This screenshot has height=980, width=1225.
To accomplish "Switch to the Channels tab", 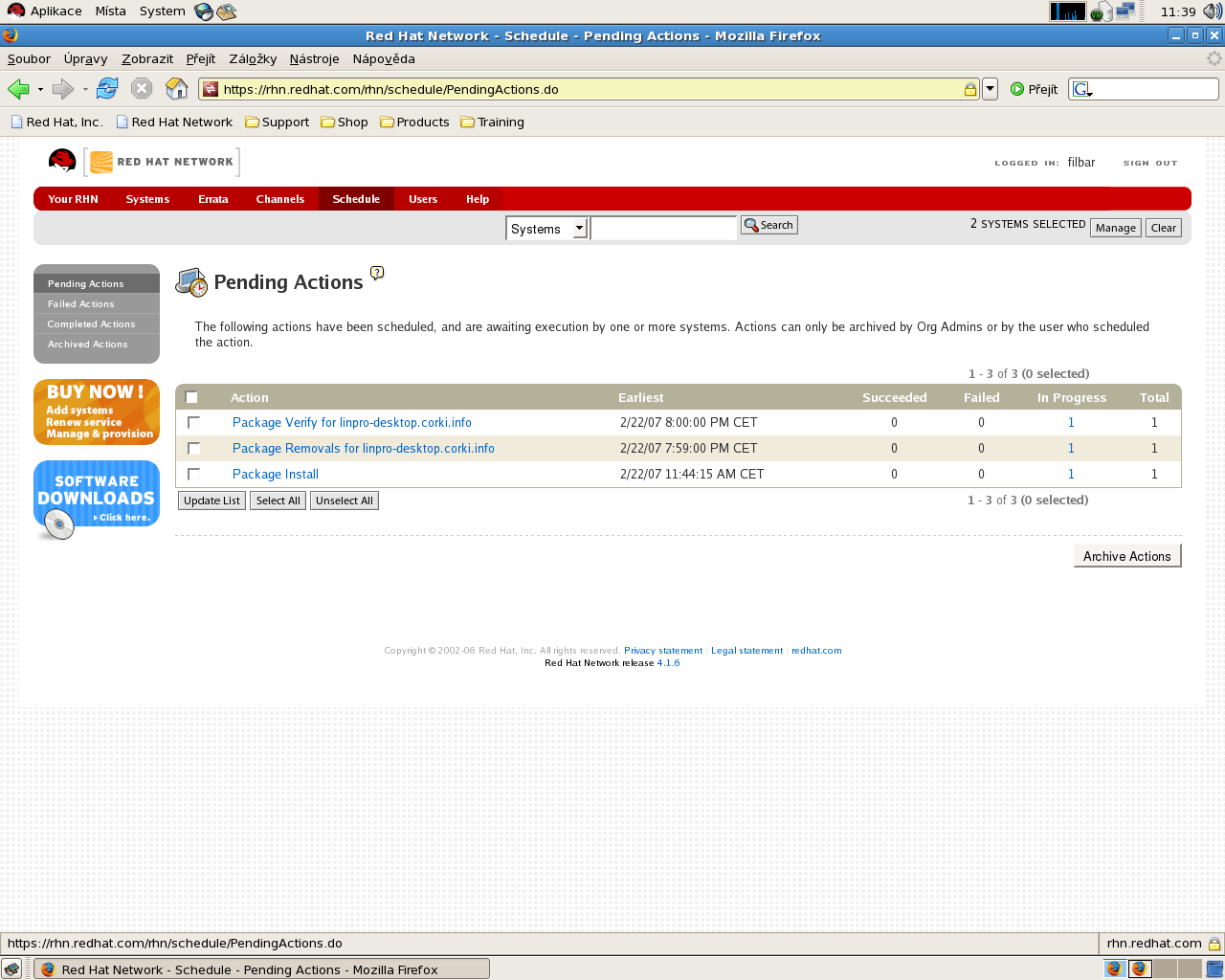I will pos(280,199).
